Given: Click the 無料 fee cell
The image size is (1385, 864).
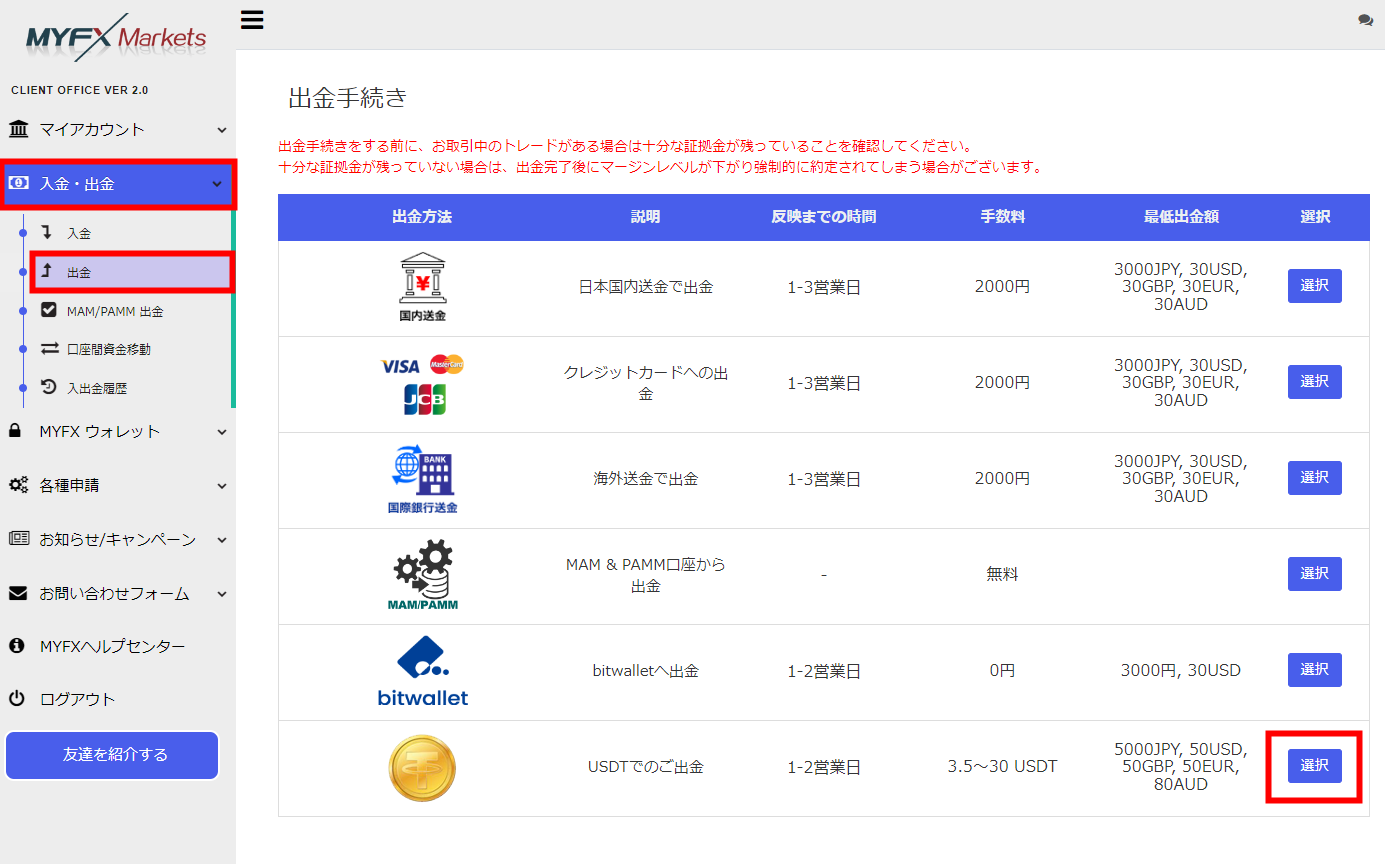Looking at the screenshot, I should [x=1002, y=575].
